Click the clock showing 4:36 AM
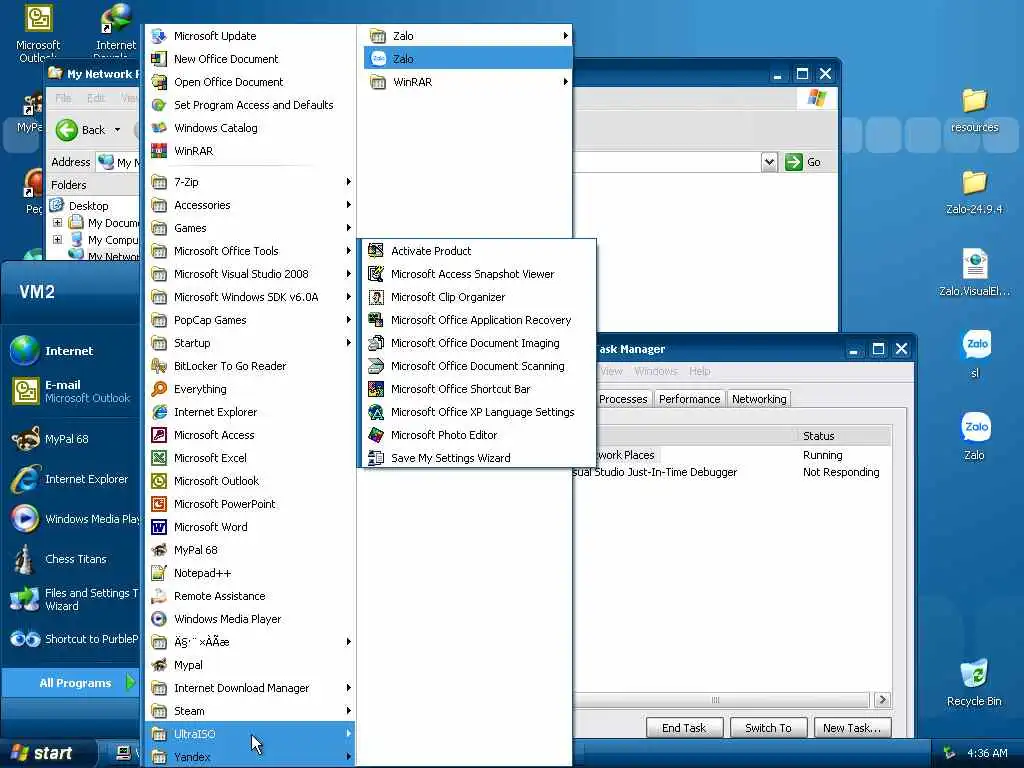This screenshot has width=1024, height=768. pos(987,753)
